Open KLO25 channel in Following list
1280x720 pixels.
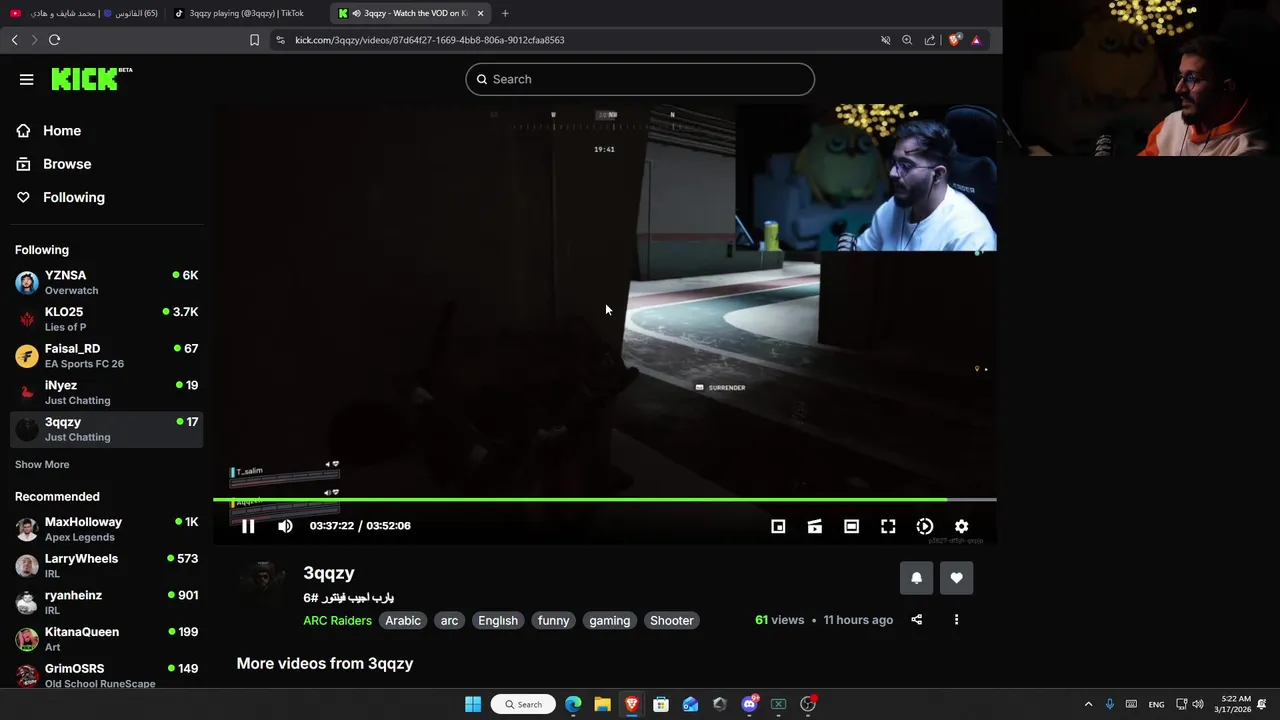(107, 319)
